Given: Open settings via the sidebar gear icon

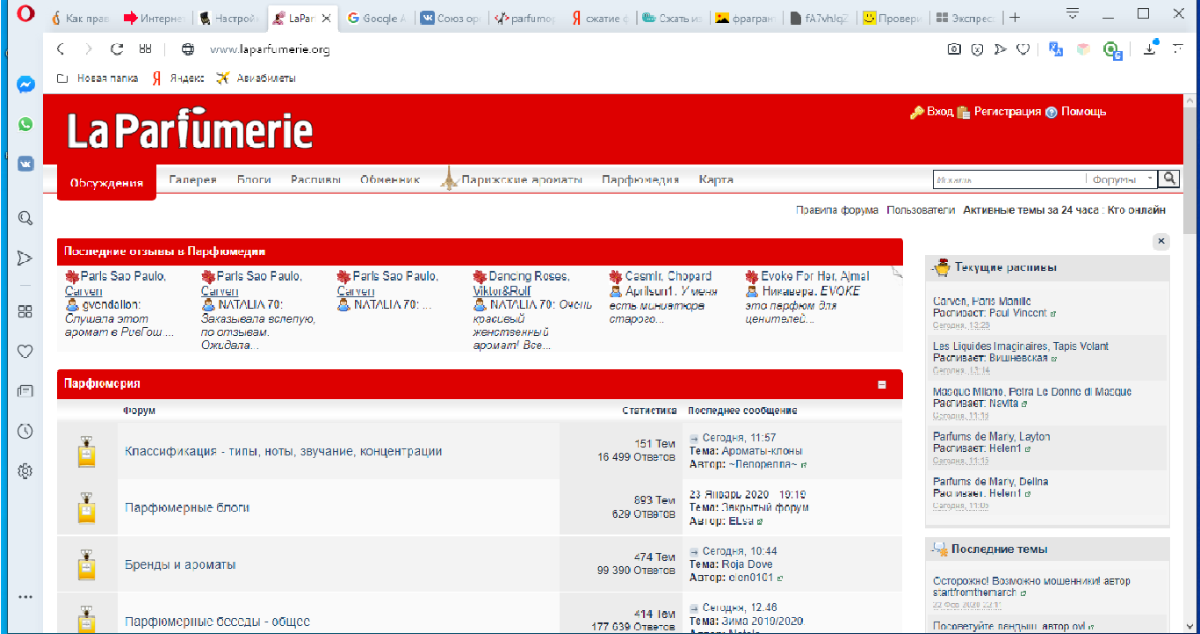Looking at the screenshot, I should tap(25, 471).
